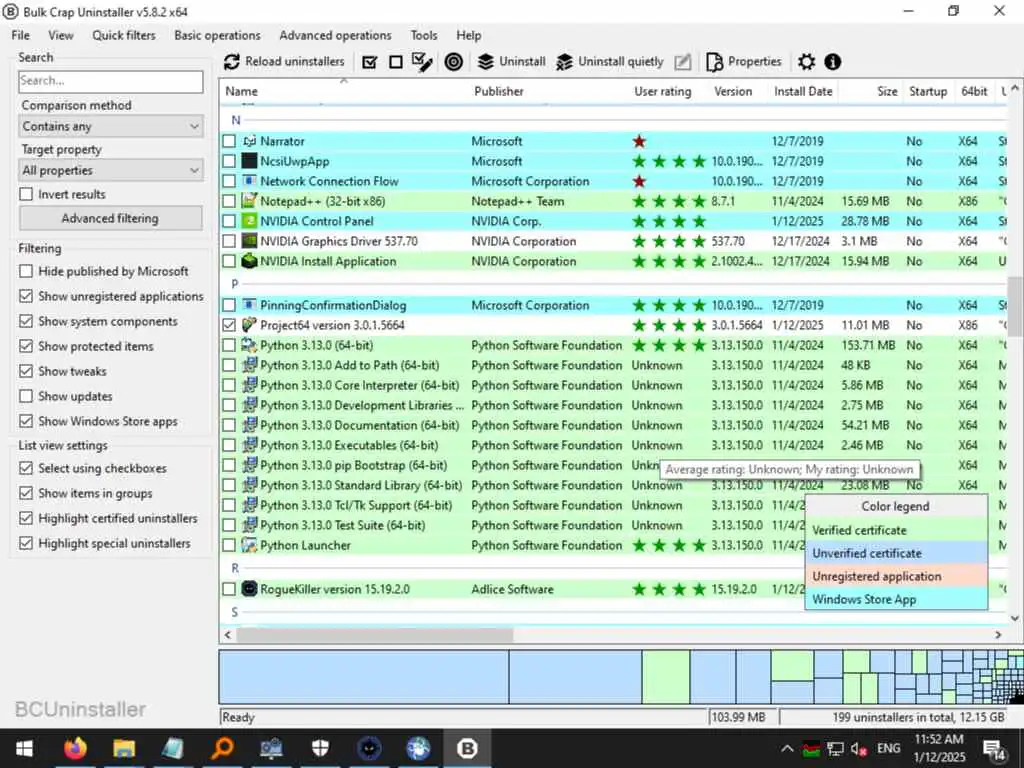Viewport: 1024px width, 768px height.
Task: Click the Notepad++ app icon in list
Action: click(249, 201)
